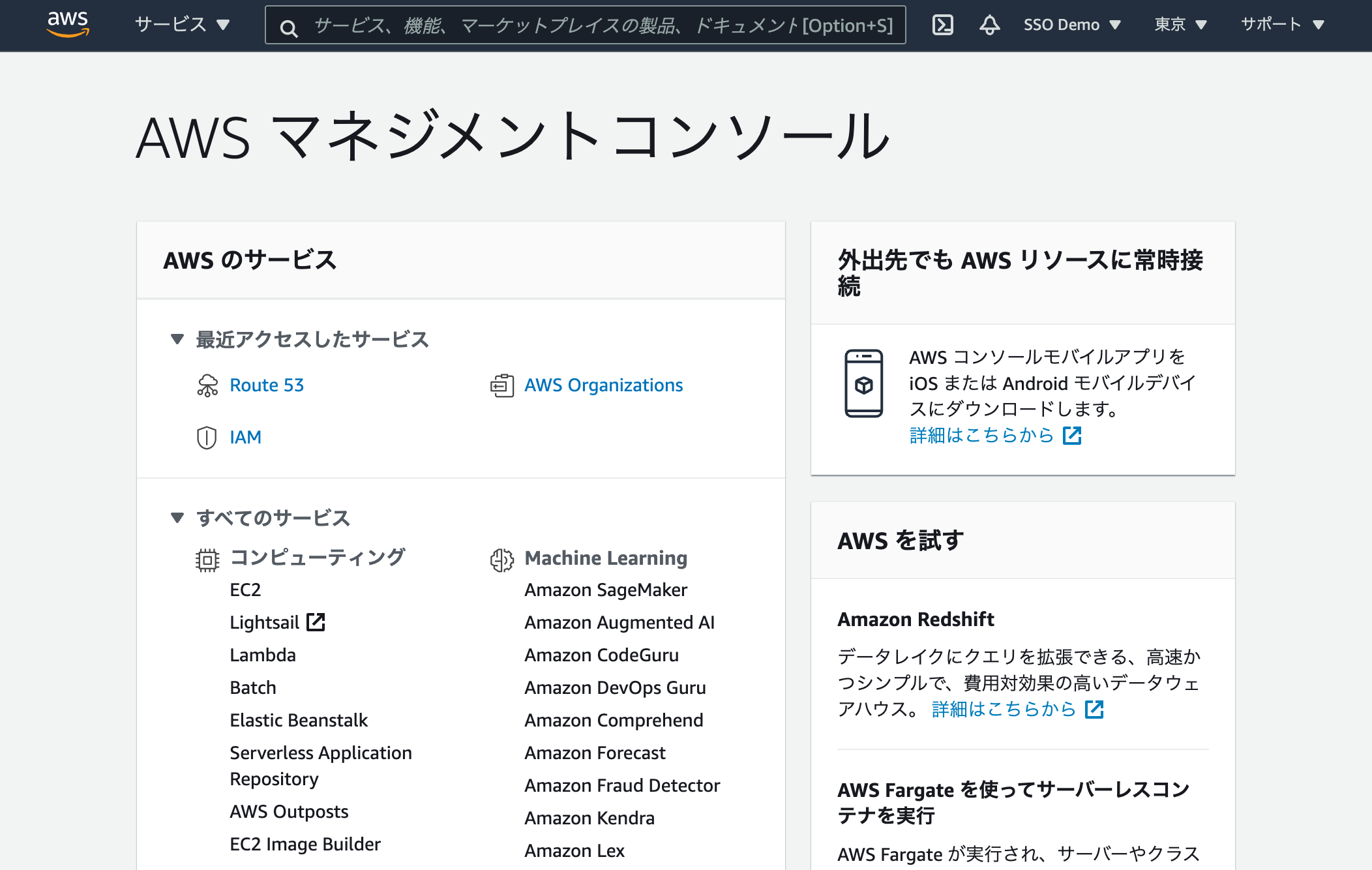The height and width of the screenshot is (870, 1372).
Task: Open Amazon Fraud Detector
Action: (622, 785)
